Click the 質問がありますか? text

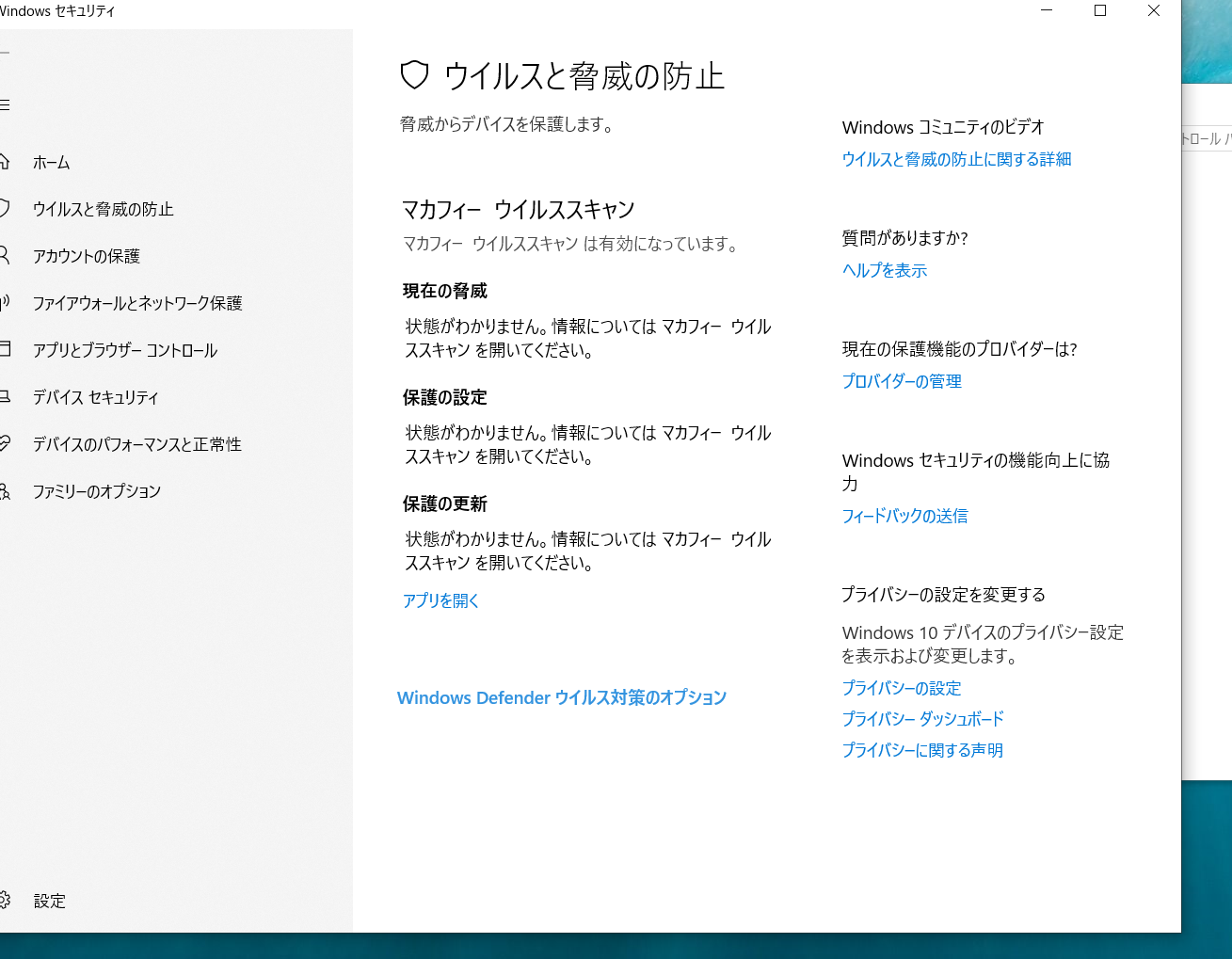[905, 238]
